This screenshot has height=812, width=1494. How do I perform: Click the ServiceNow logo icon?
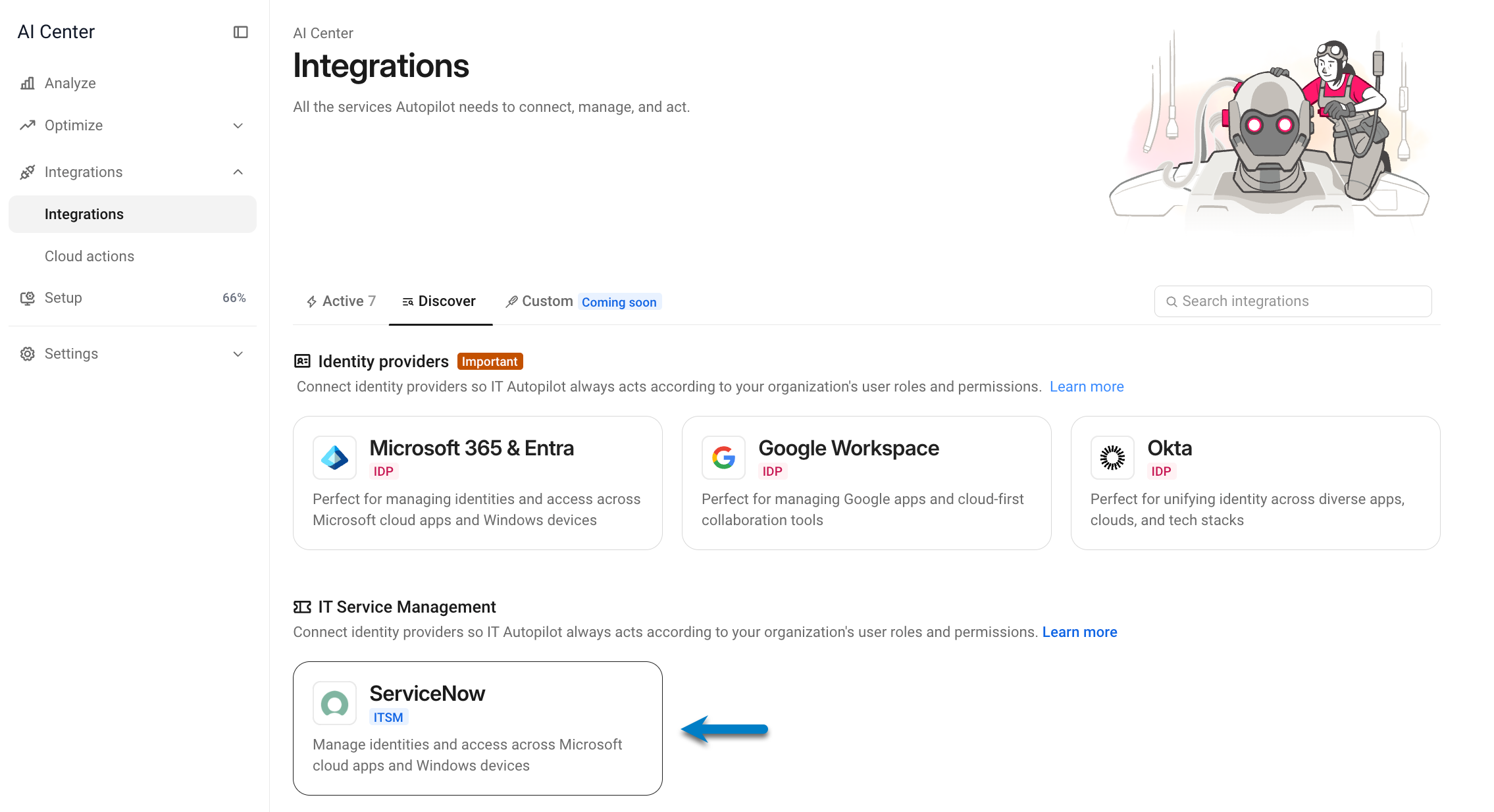click(335, 703)
